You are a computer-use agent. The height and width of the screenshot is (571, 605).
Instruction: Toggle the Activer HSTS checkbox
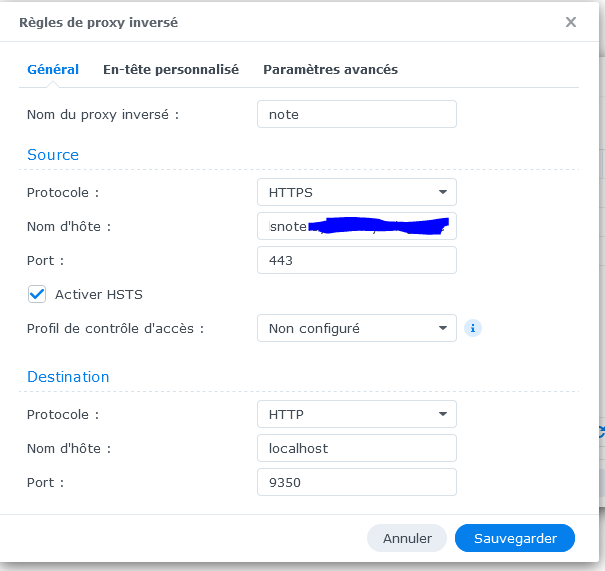pyautogui.click(x=37, y=294)
